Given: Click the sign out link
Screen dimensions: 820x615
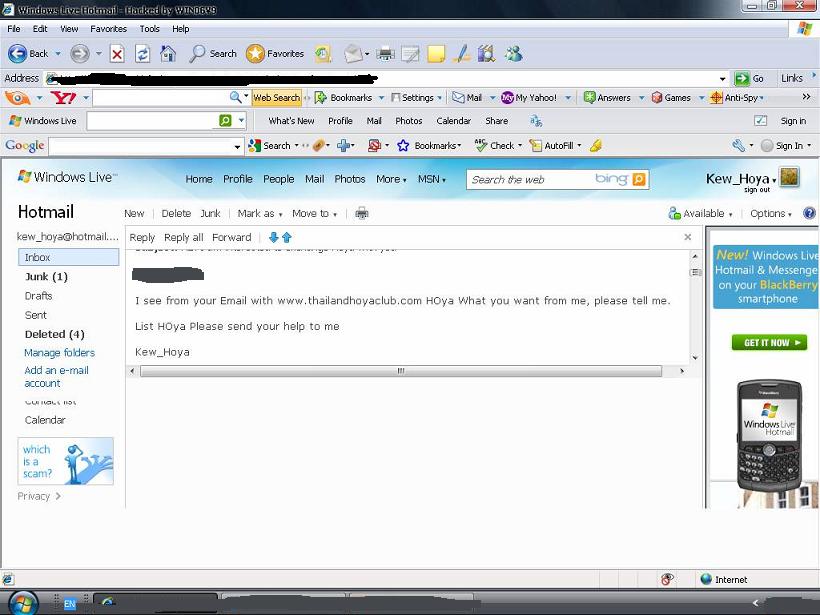Looking at the screenshot, I should (x=757, y=190).
